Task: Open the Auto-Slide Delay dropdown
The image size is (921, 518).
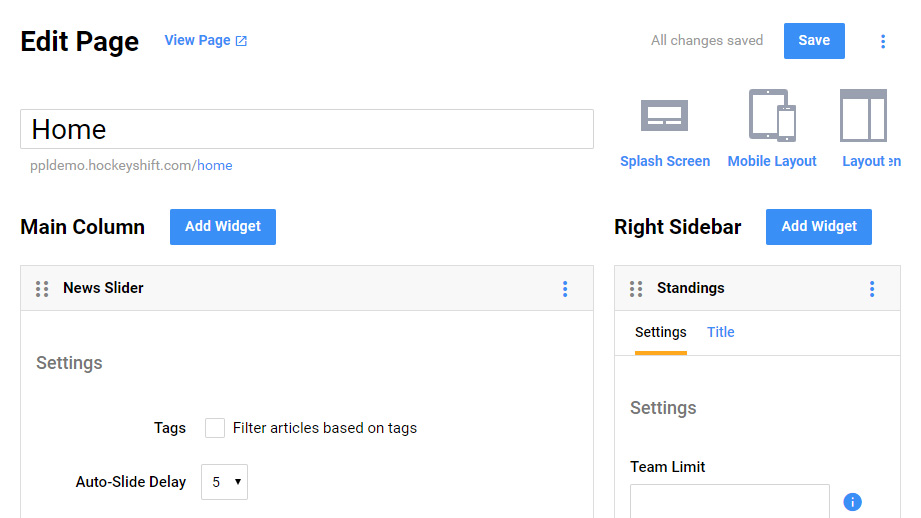Action: pyautogui.click(x=224, y=482)
